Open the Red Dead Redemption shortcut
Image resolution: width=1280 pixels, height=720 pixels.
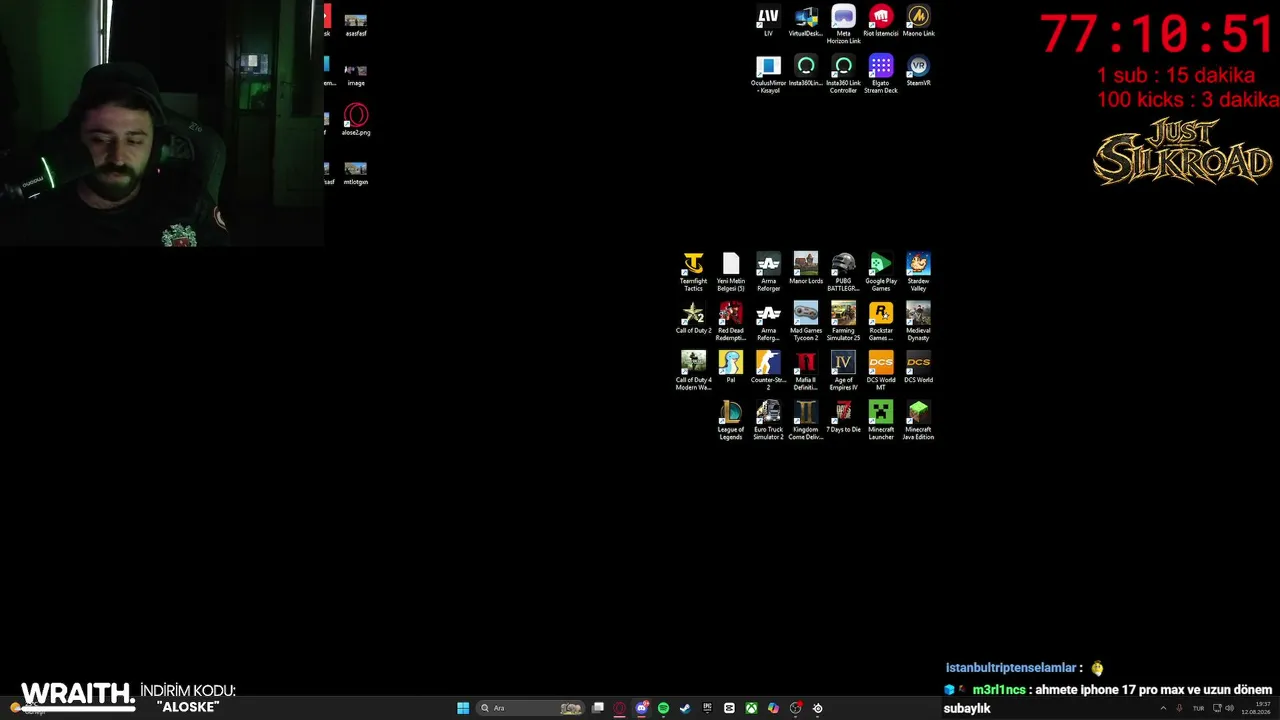(x=731, y=321)
